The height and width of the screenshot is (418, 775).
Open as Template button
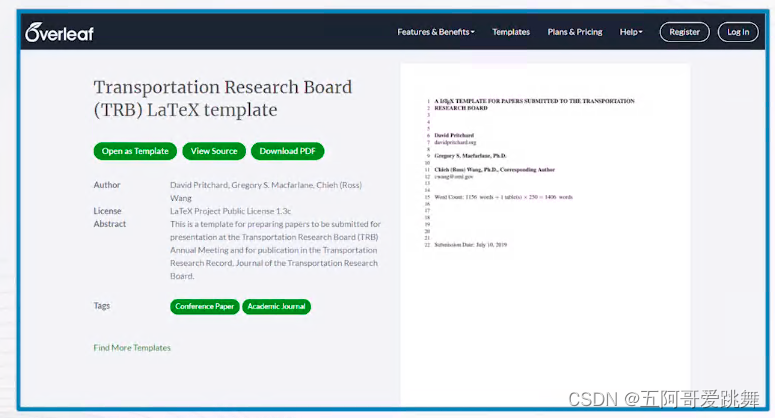click(x=135, y=151)
